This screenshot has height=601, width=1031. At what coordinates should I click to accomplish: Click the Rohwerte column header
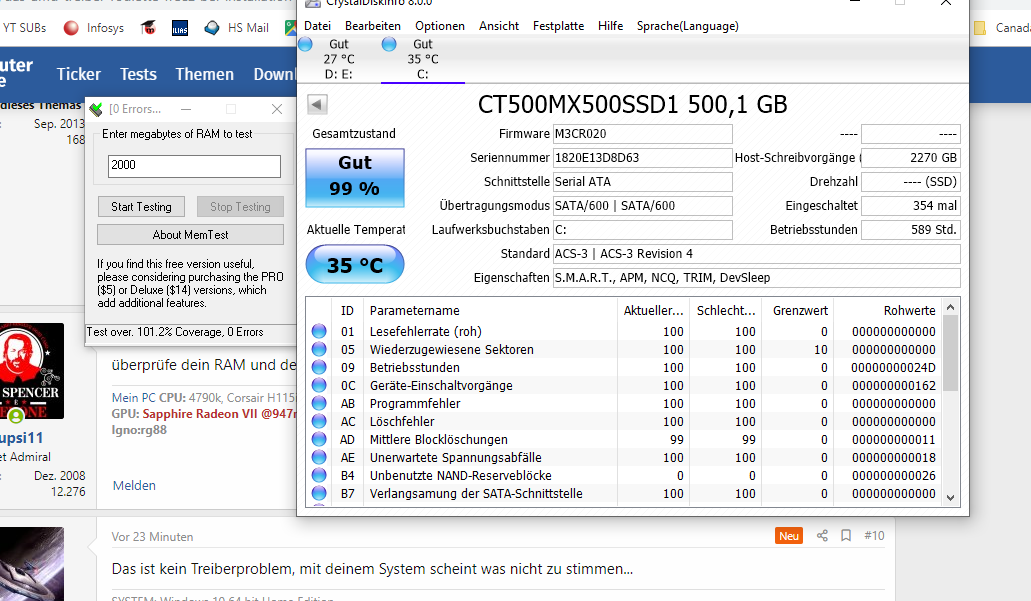coord(887,310)
